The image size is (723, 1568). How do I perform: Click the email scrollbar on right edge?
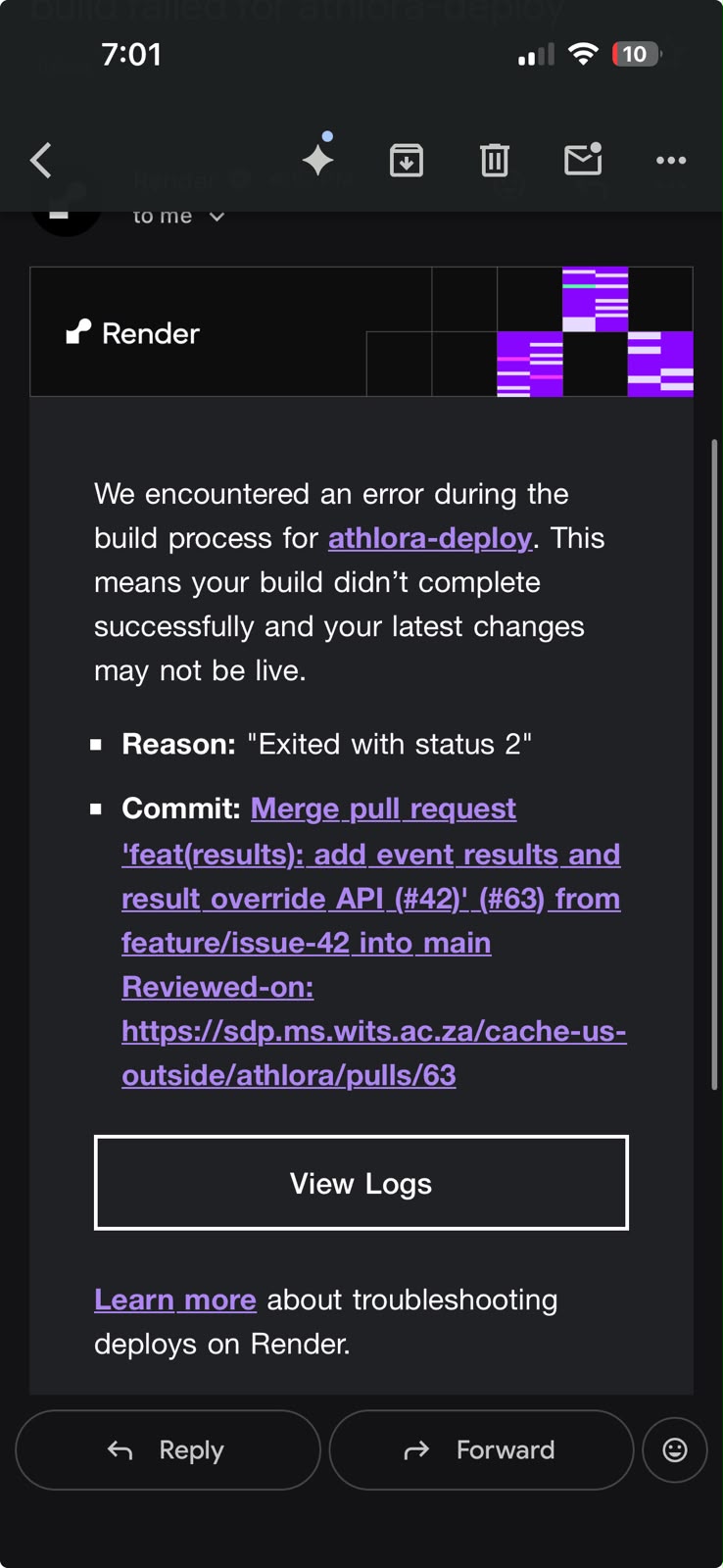pyautogui.click(x=714, y=764)
